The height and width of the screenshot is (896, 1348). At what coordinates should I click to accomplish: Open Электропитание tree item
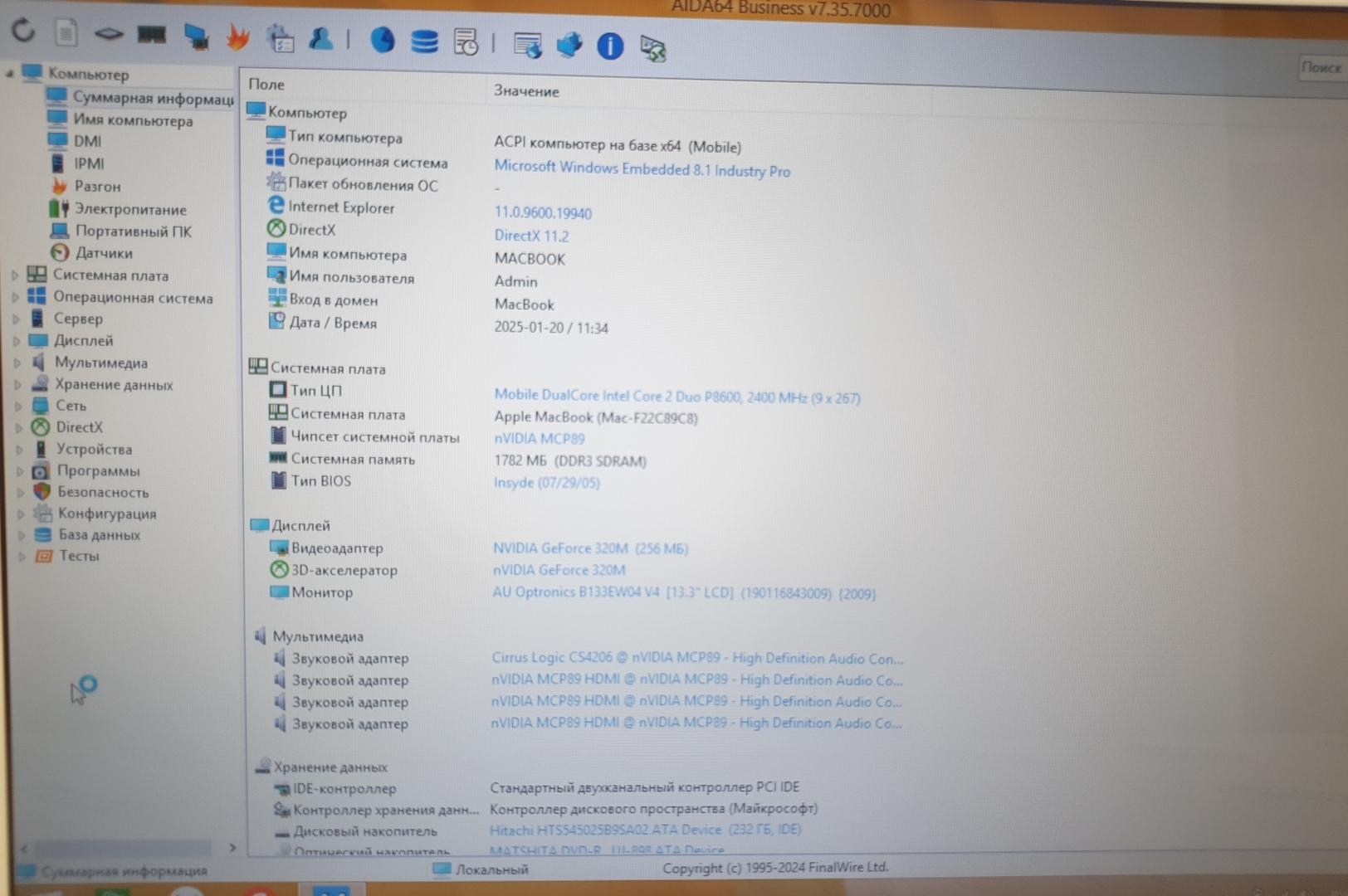(x=118, y=209)
